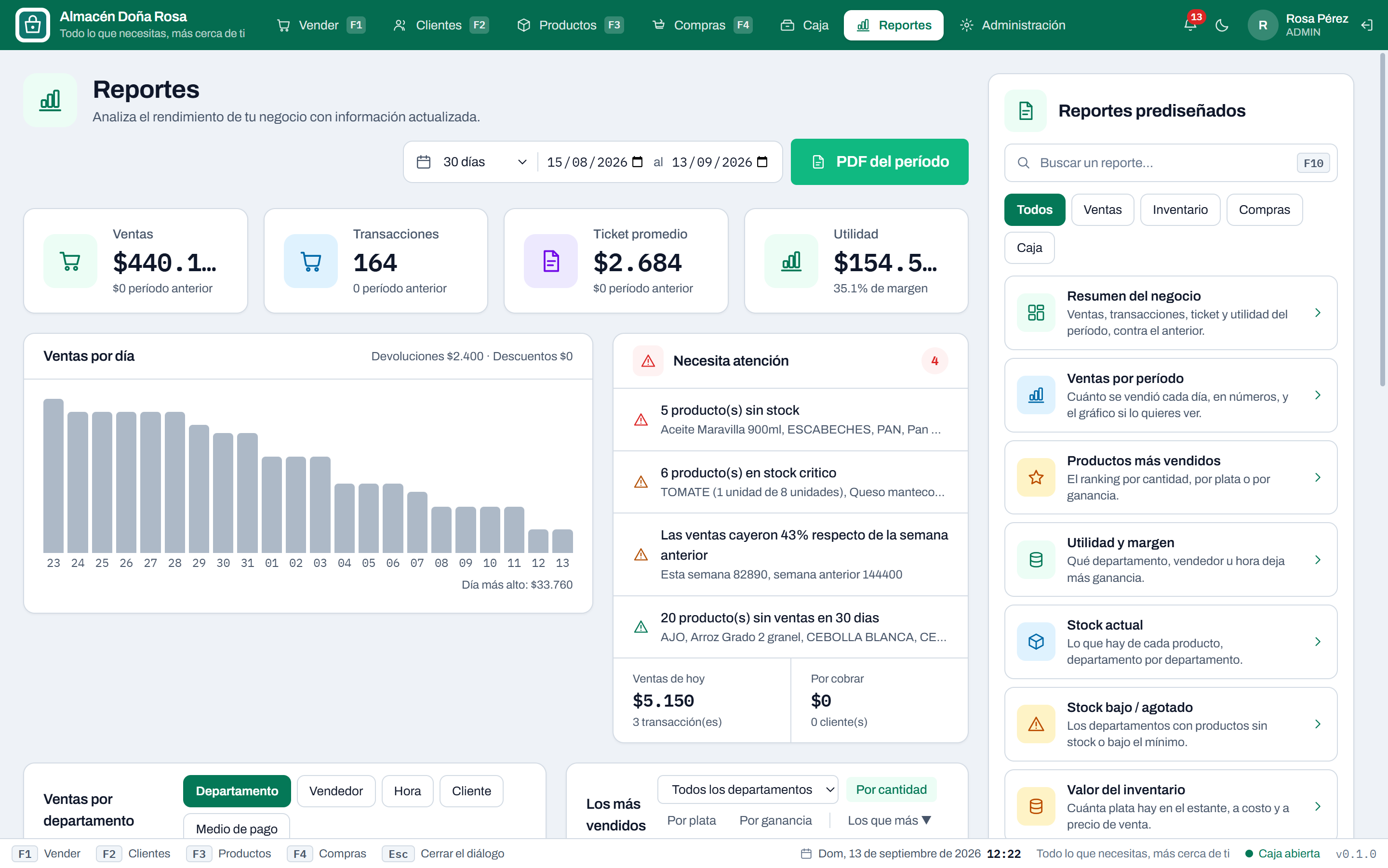1388x868 pixels.
Task: Click the Ticket promedio document icon
Action: click(x=551, y=261)
